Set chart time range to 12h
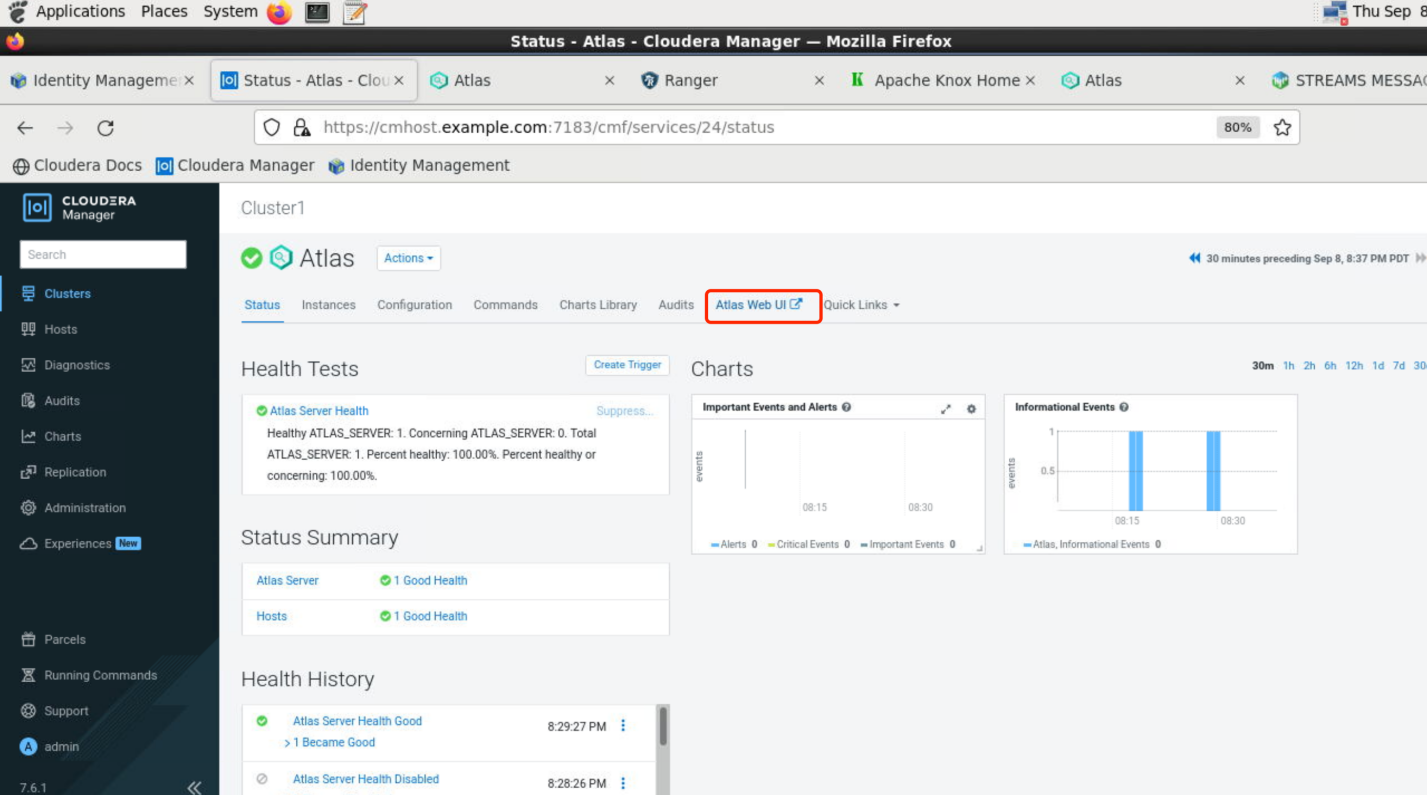The height and width of the screenshot is (795, 1427). [1354, 366]
